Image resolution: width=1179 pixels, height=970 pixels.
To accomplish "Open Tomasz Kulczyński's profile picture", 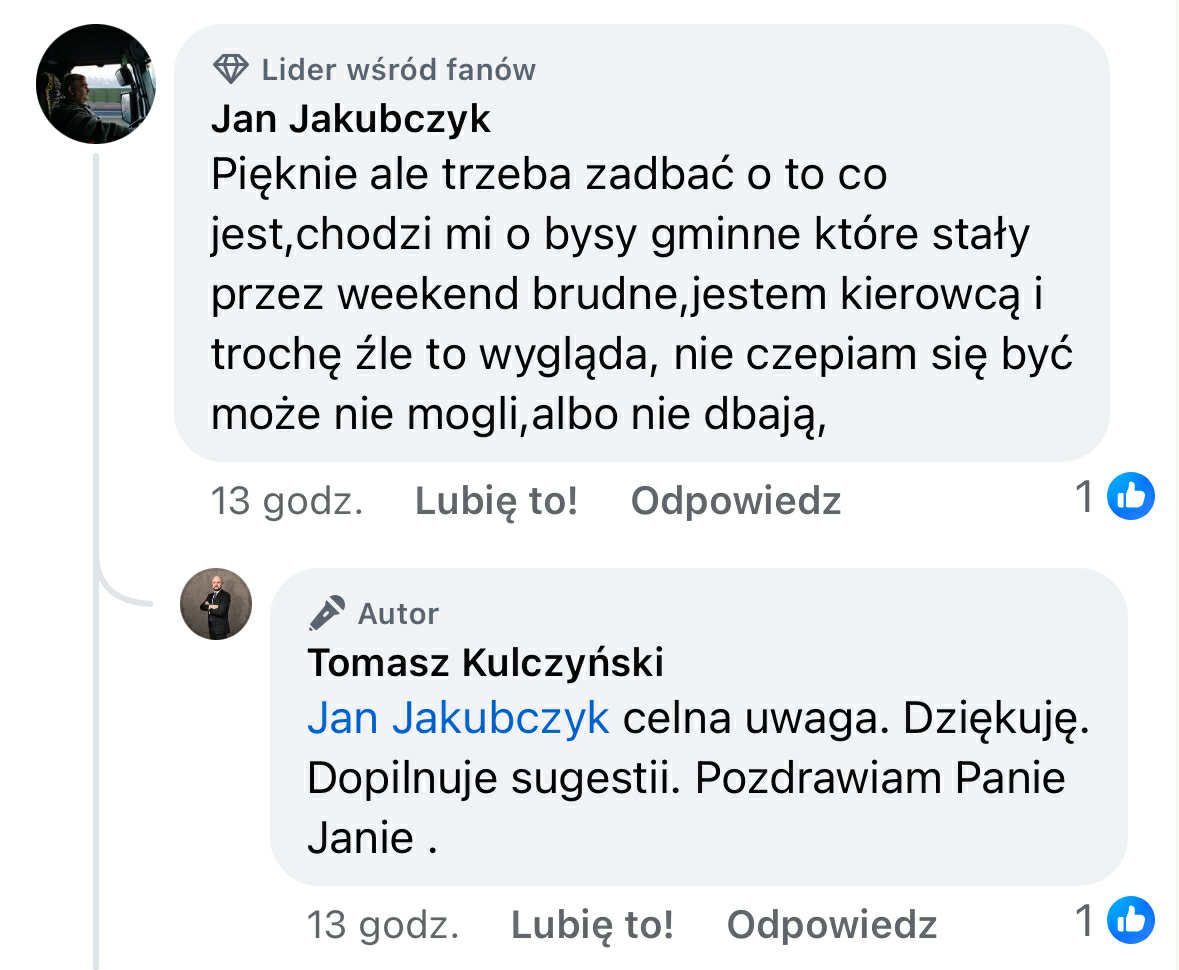I will pos(216,604).
